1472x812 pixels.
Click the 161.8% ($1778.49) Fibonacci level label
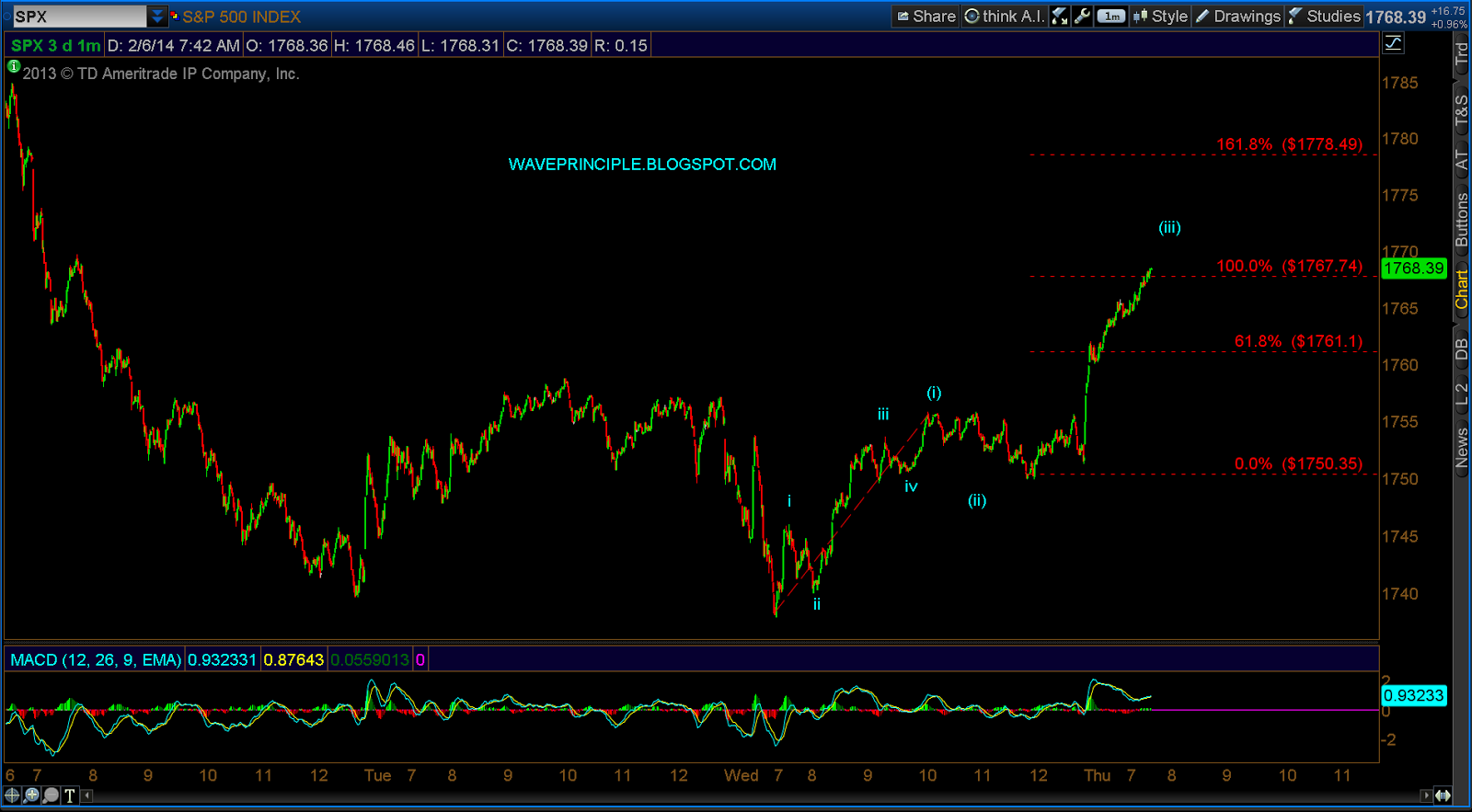point(1289,144)
